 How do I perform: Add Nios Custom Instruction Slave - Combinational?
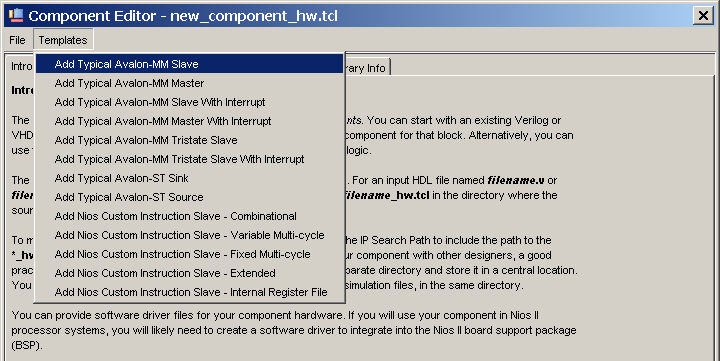(190, 216)
